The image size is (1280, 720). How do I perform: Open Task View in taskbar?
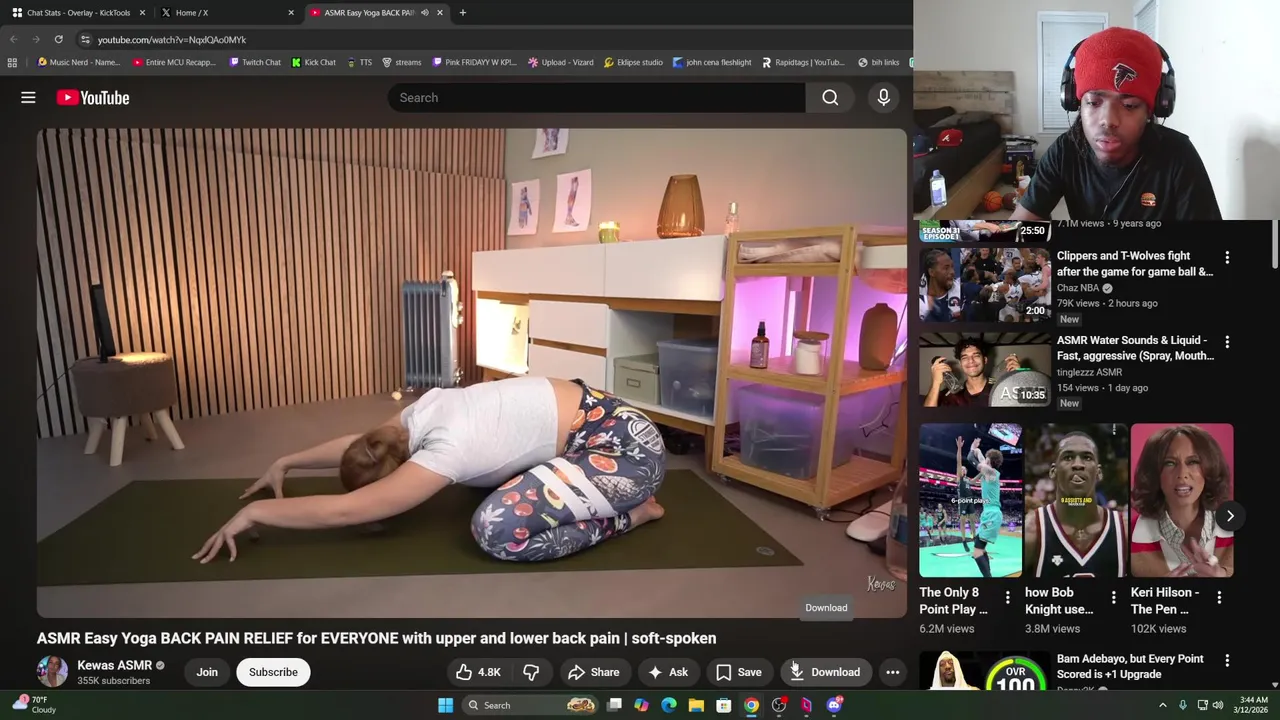614,705
